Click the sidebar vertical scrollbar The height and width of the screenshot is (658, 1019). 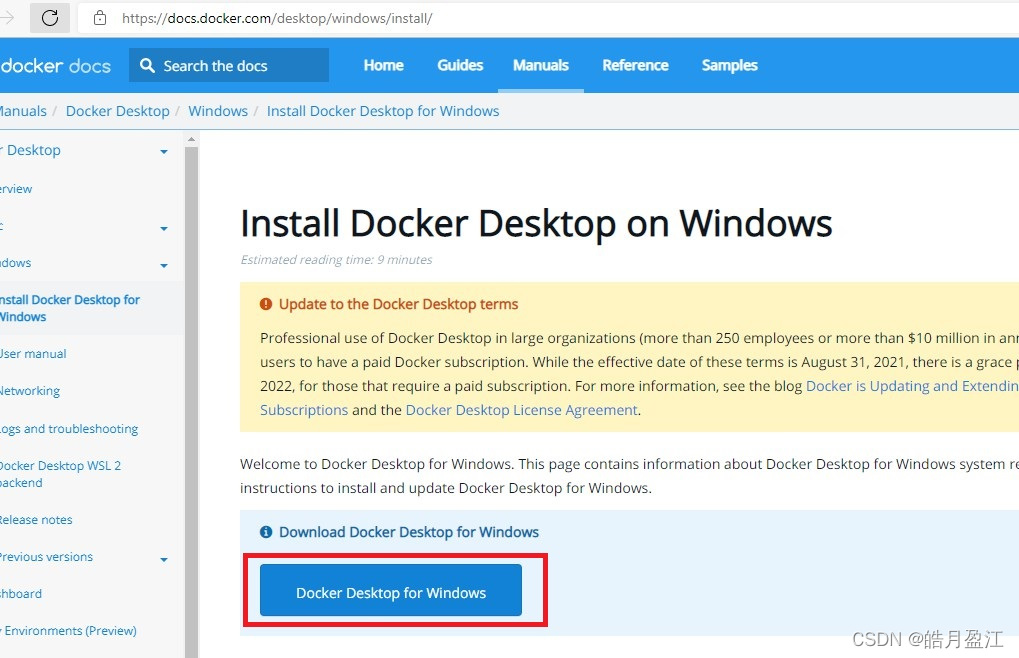coord(191,400)
